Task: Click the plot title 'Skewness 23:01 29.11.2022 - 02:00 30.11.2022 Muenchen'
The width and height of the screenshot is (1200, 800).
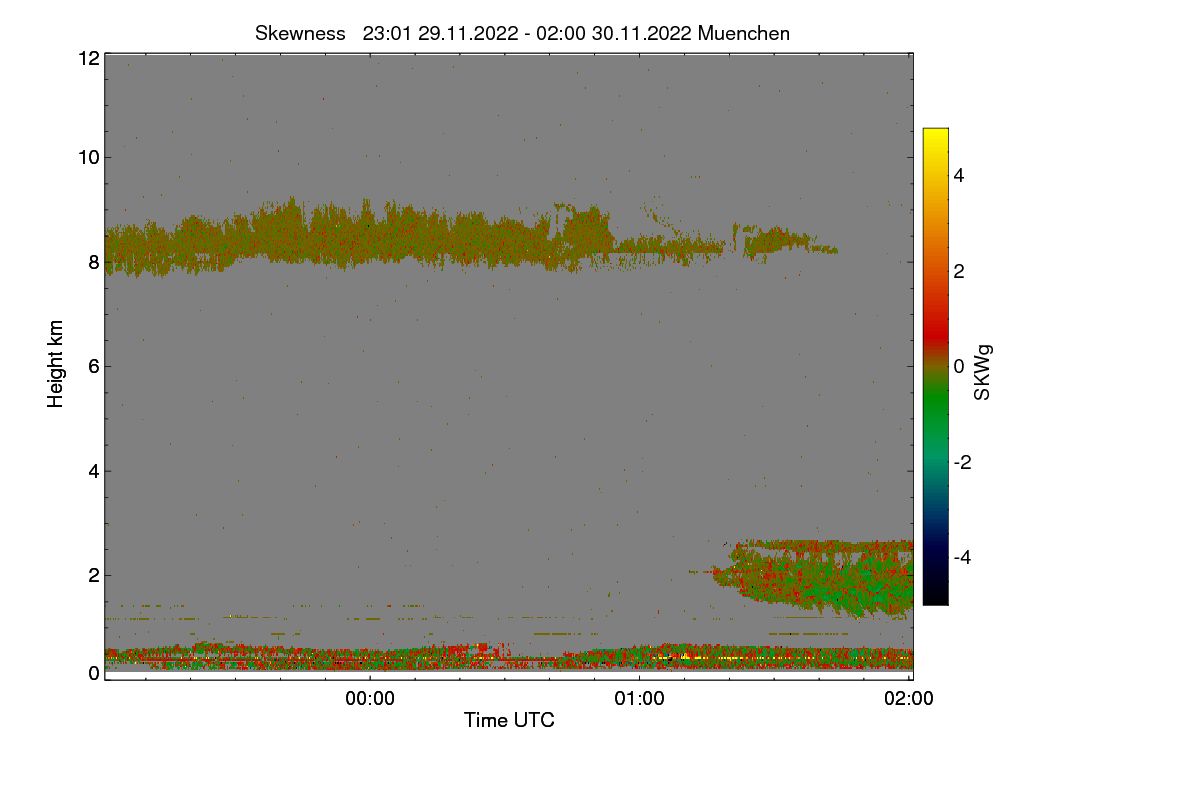Action: [522, 33]
